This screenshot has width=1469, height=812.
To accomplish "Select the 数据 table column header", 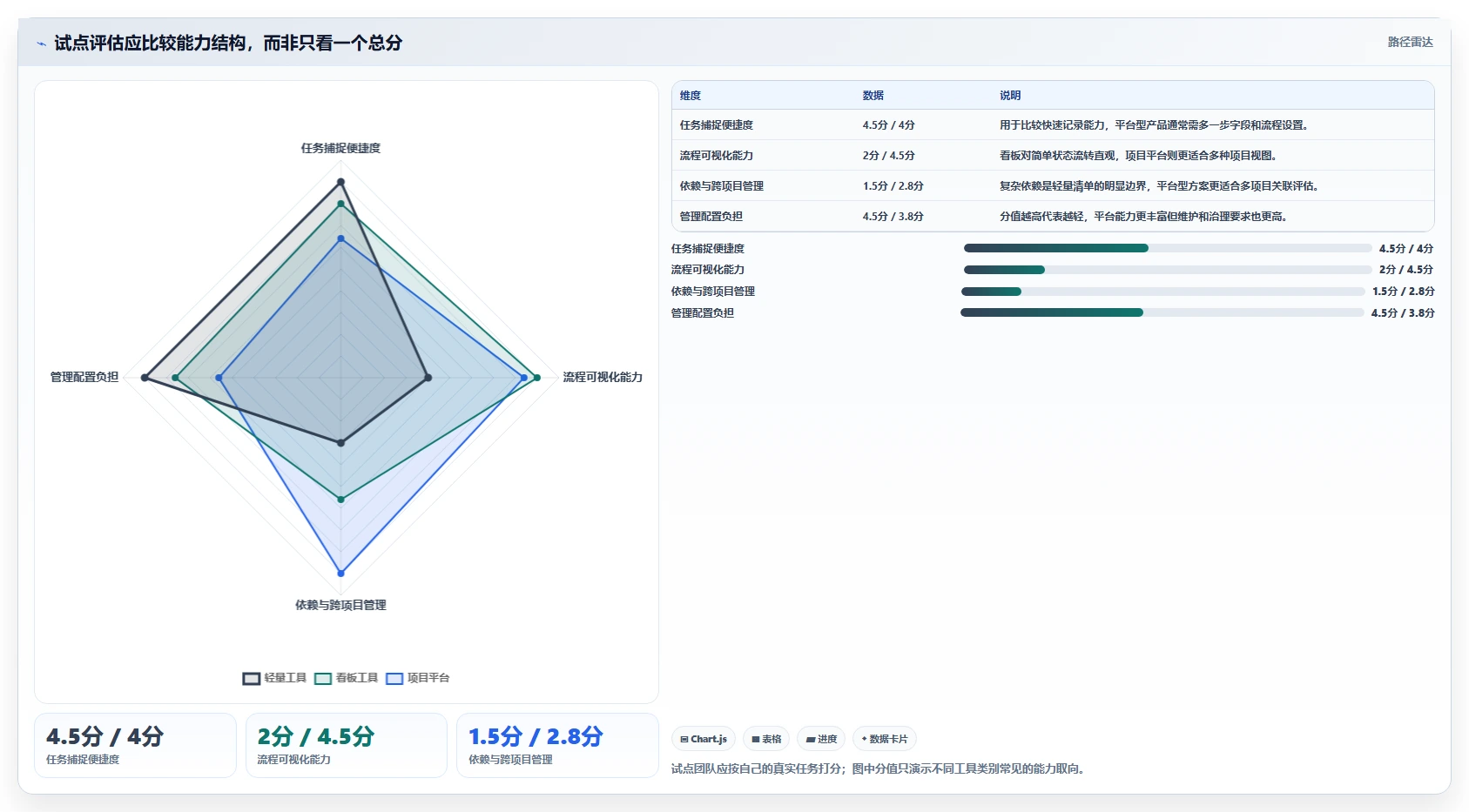I will [873, 96].
